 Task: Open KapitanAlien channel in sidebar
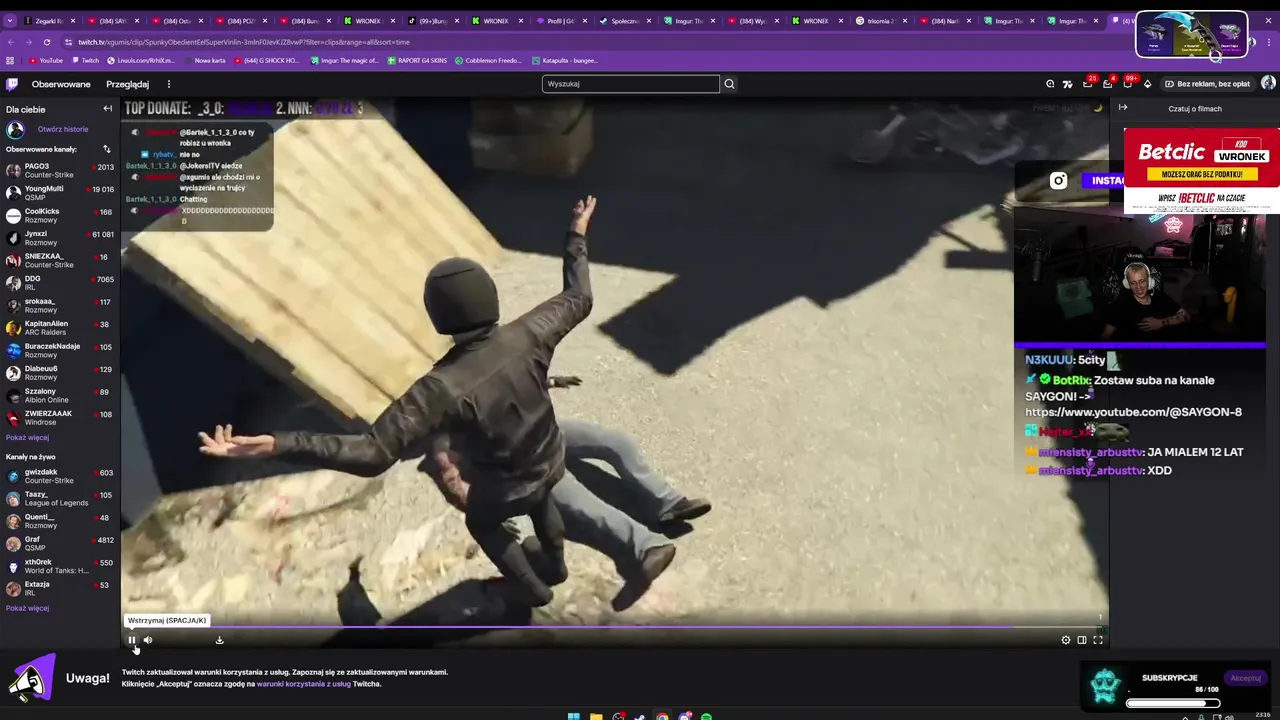[60, 328]
